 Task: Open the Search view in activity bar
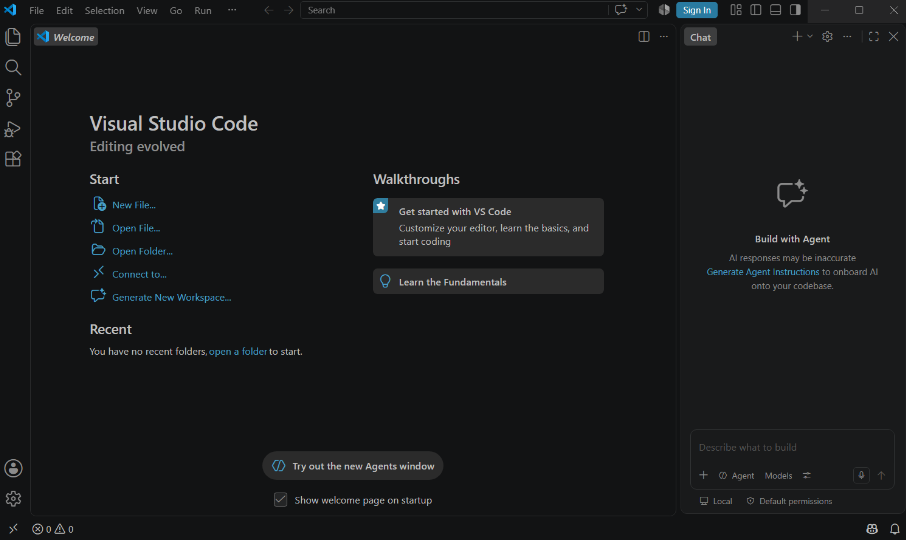coord(13,68)
